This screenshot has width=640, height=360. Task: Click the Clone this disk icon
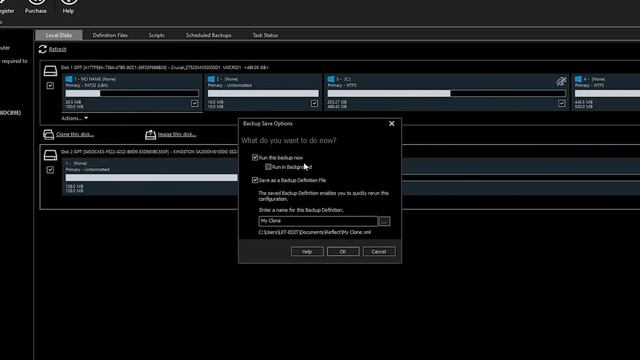[x=48, y=134]
